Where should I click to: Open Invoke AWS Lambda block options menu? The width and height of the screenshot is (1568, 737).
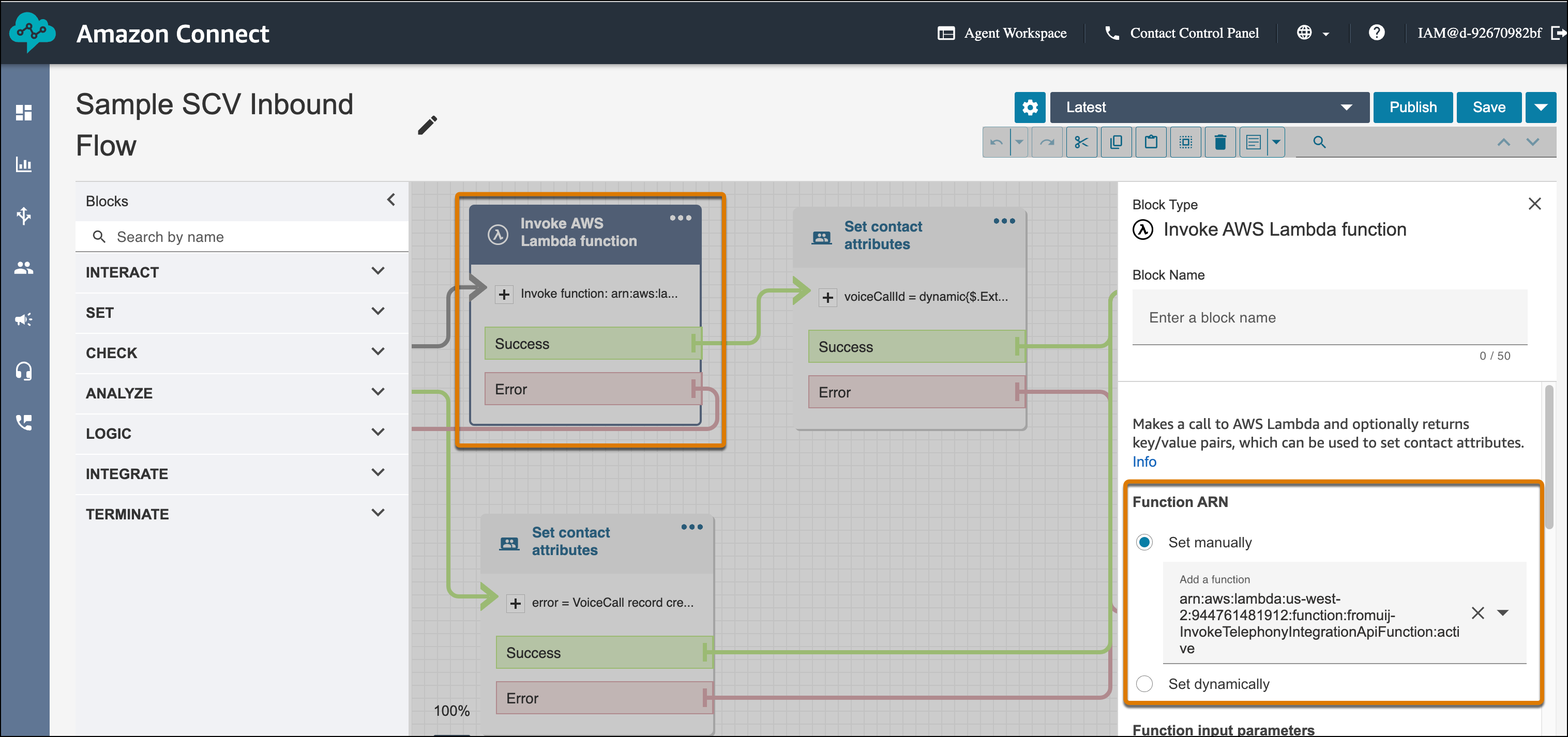(x=681, y=218)
